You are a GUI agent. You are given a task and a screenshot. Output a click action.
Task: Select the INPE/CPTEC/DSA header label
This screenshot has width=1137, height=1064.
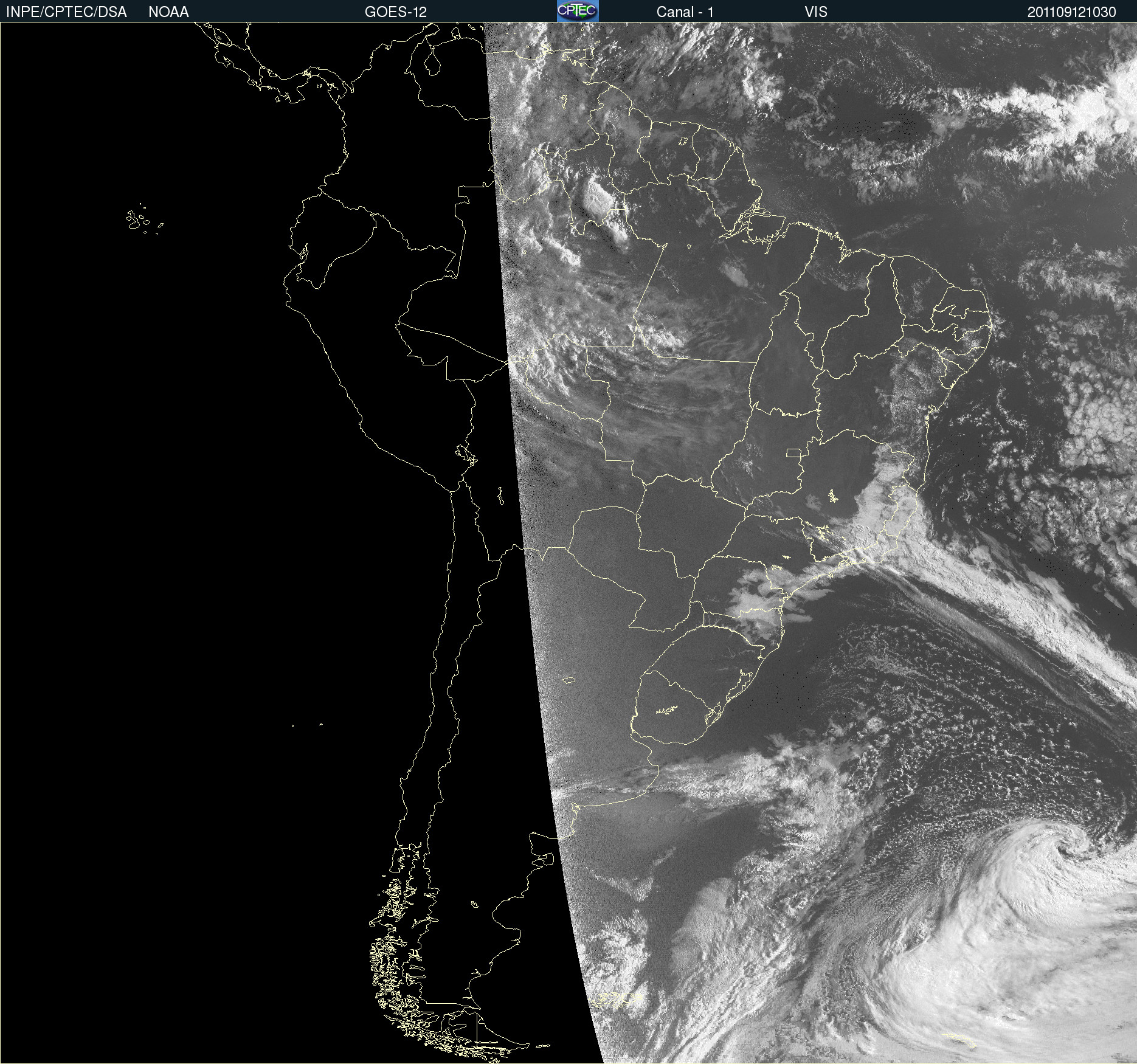click(x=66, y=12)
